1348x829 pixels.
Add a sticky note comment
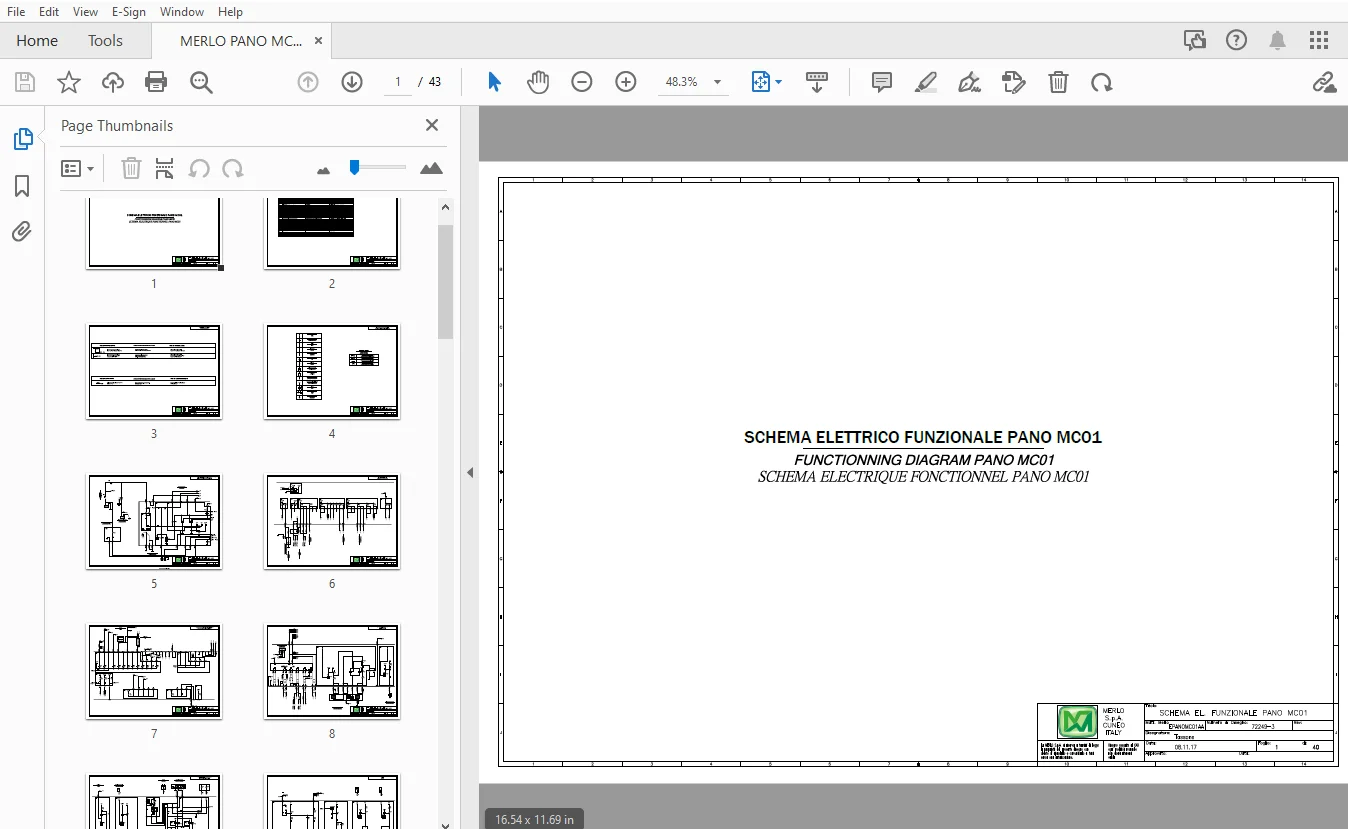coord(882,82)
